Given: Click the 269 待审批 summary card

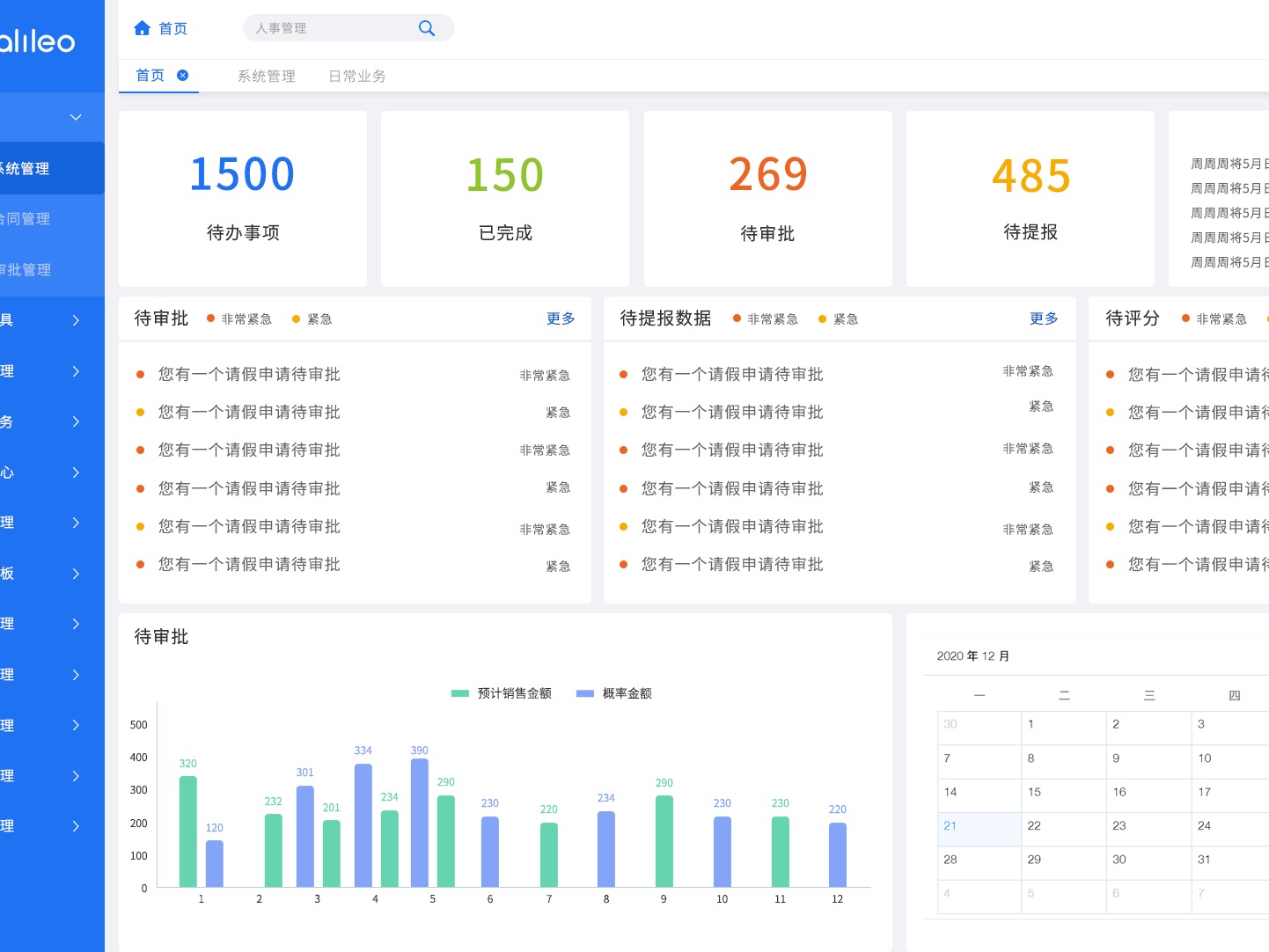Looking at the screenshot, I should 767,199.
